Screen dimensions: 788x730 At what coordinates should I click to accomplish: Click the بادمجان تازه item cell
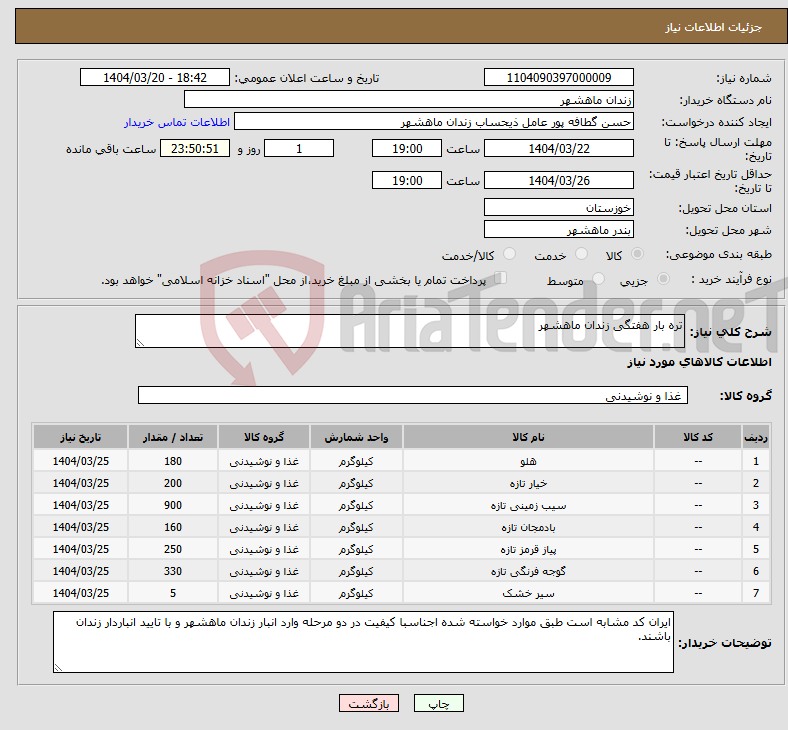(528, 528)
